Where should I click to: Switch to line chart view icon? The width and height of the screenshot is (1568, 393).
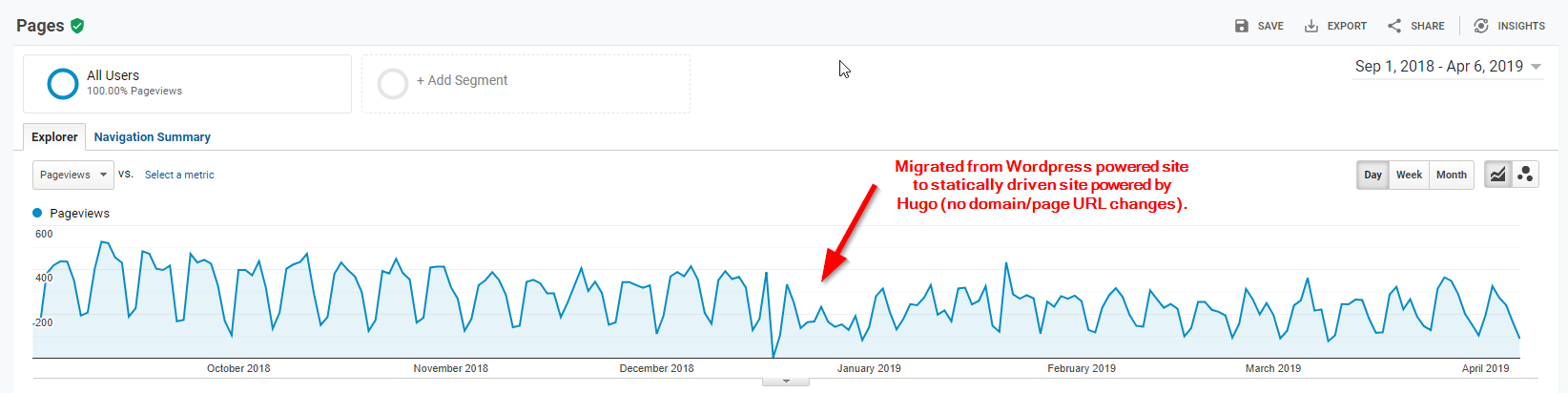point(1498,175)
